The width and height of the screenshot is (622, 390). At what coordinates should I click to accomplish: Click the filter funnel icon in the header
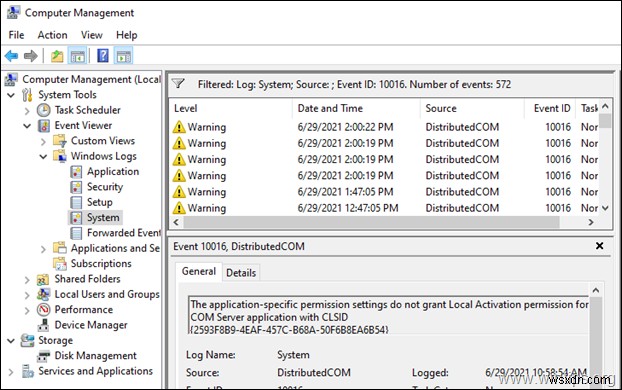pyautogui.click(x=178, y=84)
